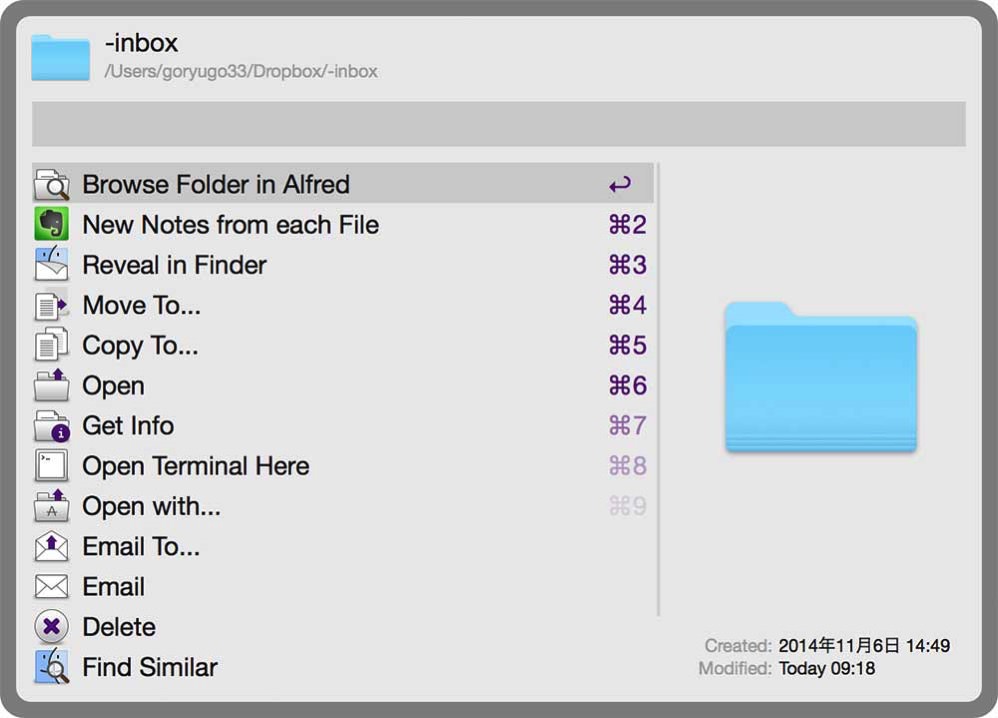Click the small -inbox folder icon in header
The height and width of the screenshot is (718, 998).
click(61, 57)
